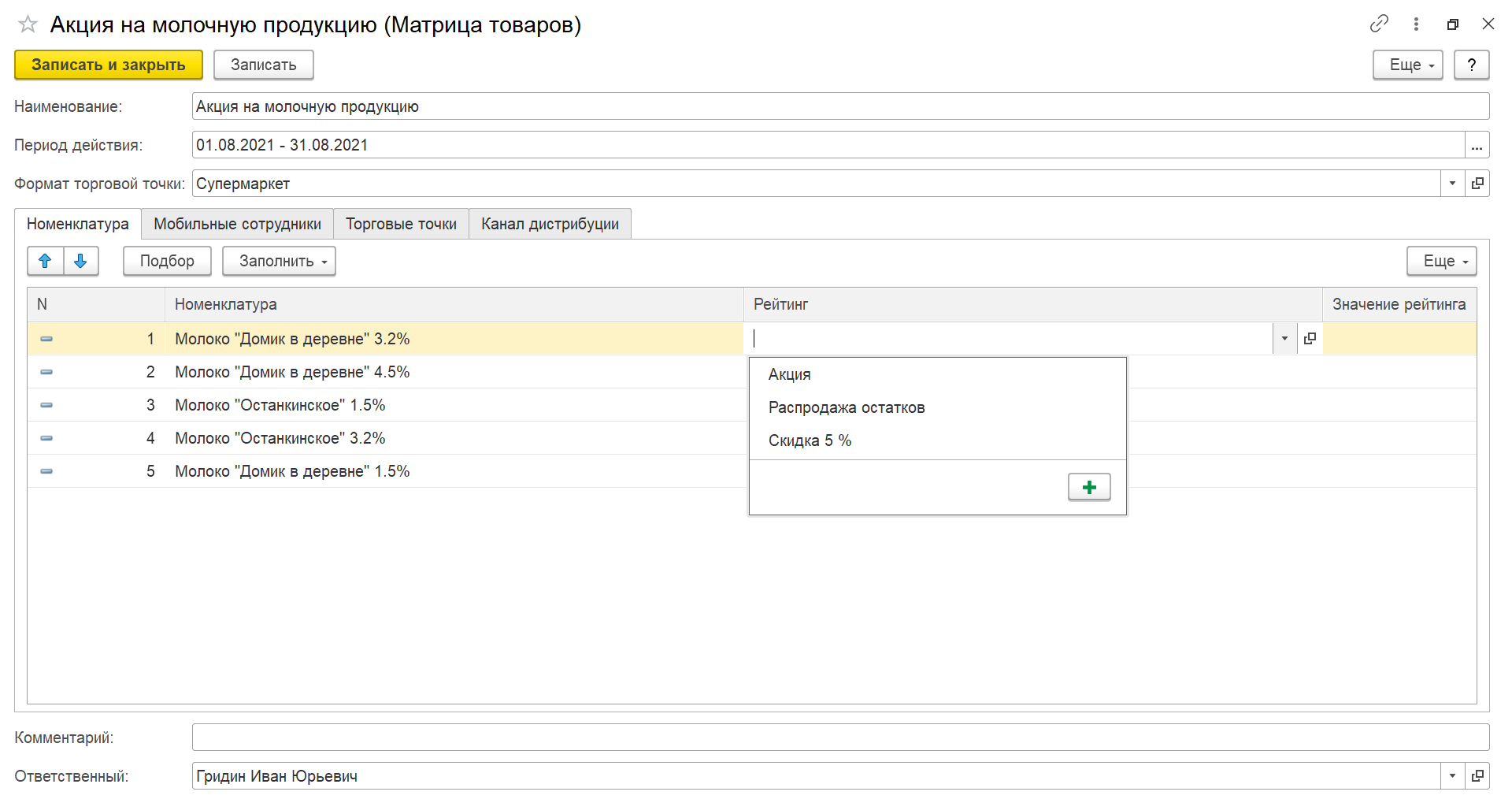Focus the Наименование input field
The image size is (1512, 799).
[x=840, y=106]
